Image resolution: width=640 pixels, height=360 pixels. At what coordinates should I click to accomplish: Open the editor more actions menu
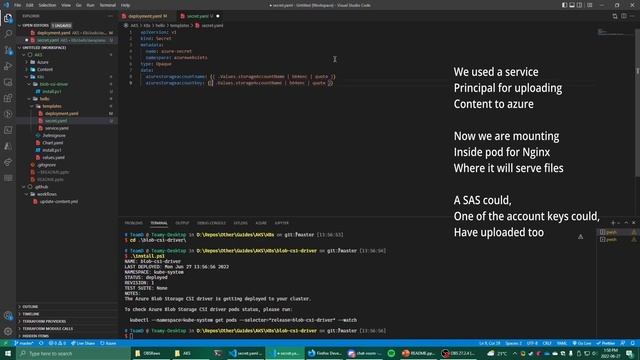pos(633,16)
